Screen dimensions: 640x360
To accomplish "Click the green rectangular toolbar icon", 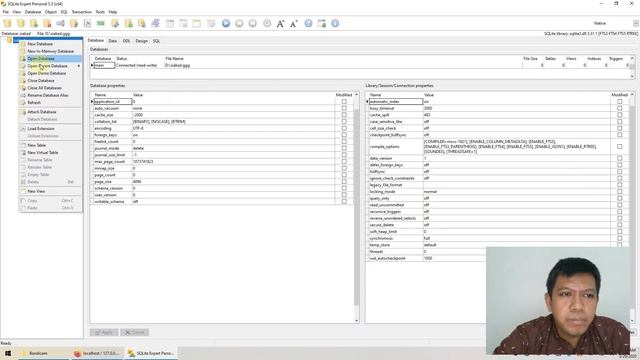I will point(100,23).
